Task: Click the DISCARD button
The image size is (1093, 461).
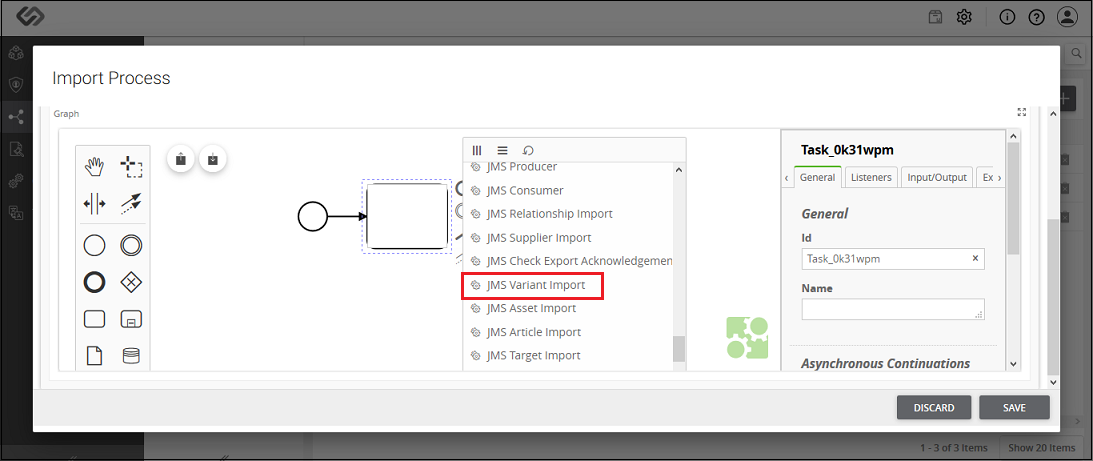Action: (x=934, y=407)
